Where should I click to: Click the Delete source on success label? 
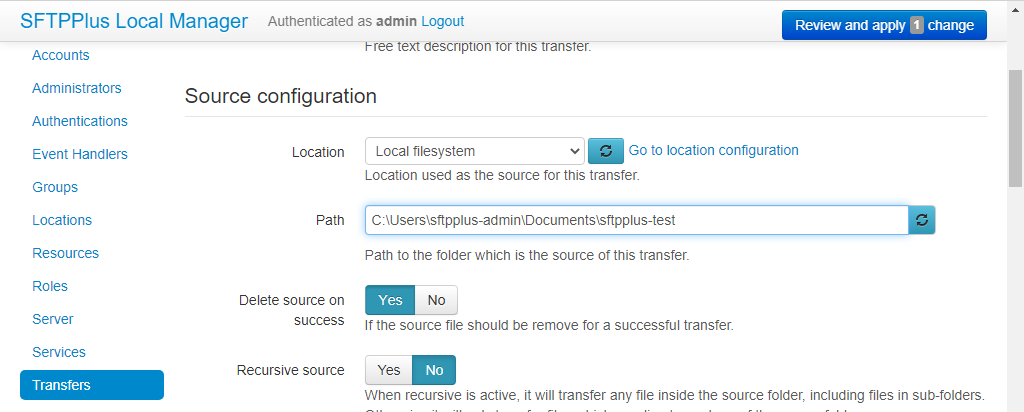pyautogui.click(x=292, y=310)
